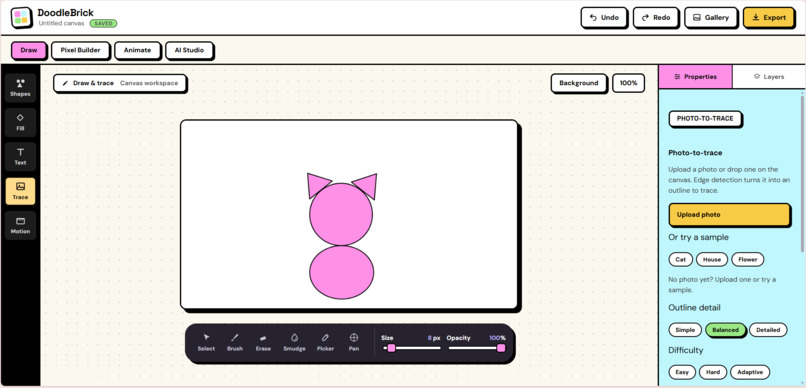Click the DoodleBrick logo icon
Screen dimensions: 806x388
21,17
